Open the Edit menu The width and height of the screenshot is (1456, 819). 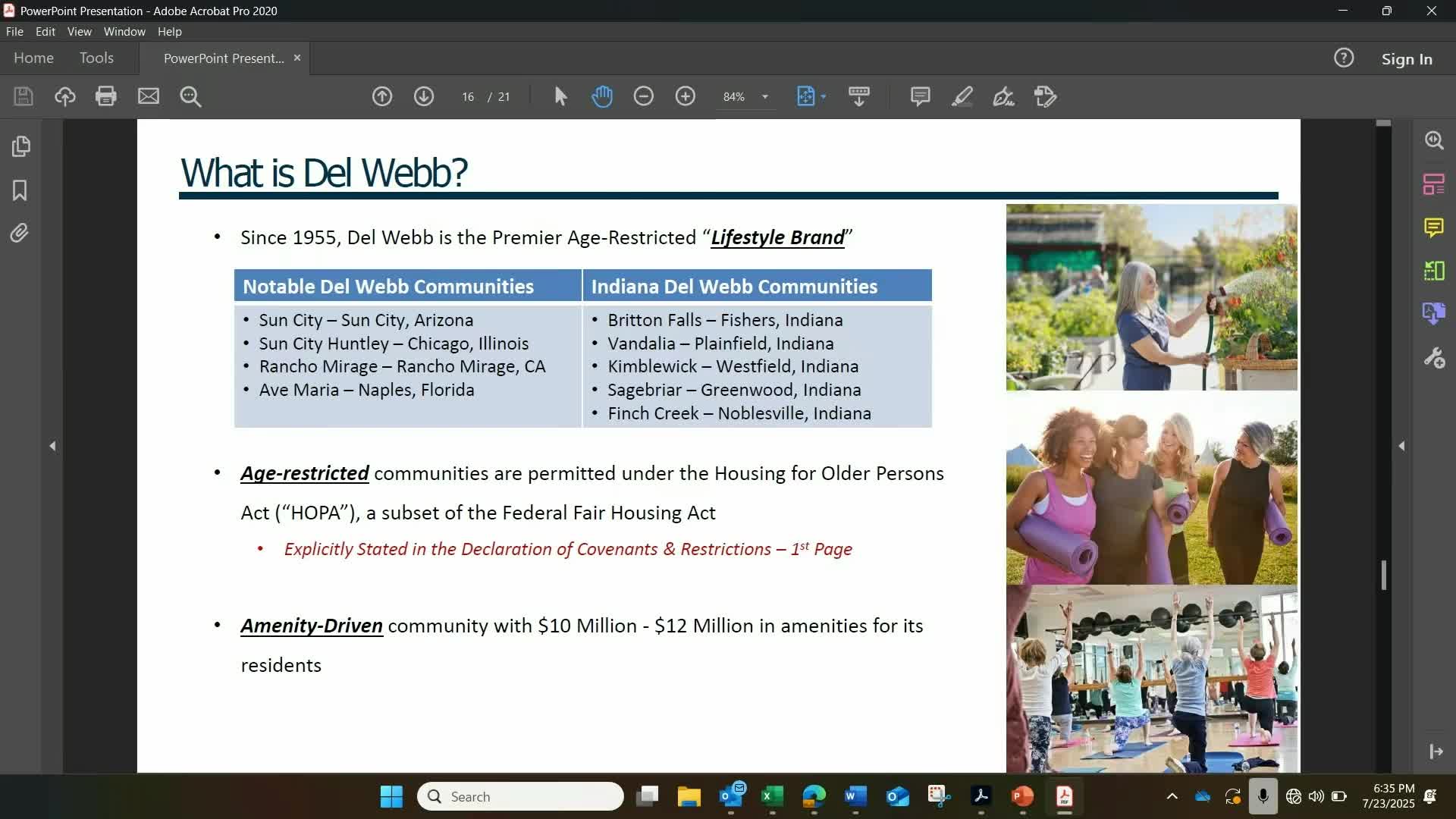tap(45, 32)
